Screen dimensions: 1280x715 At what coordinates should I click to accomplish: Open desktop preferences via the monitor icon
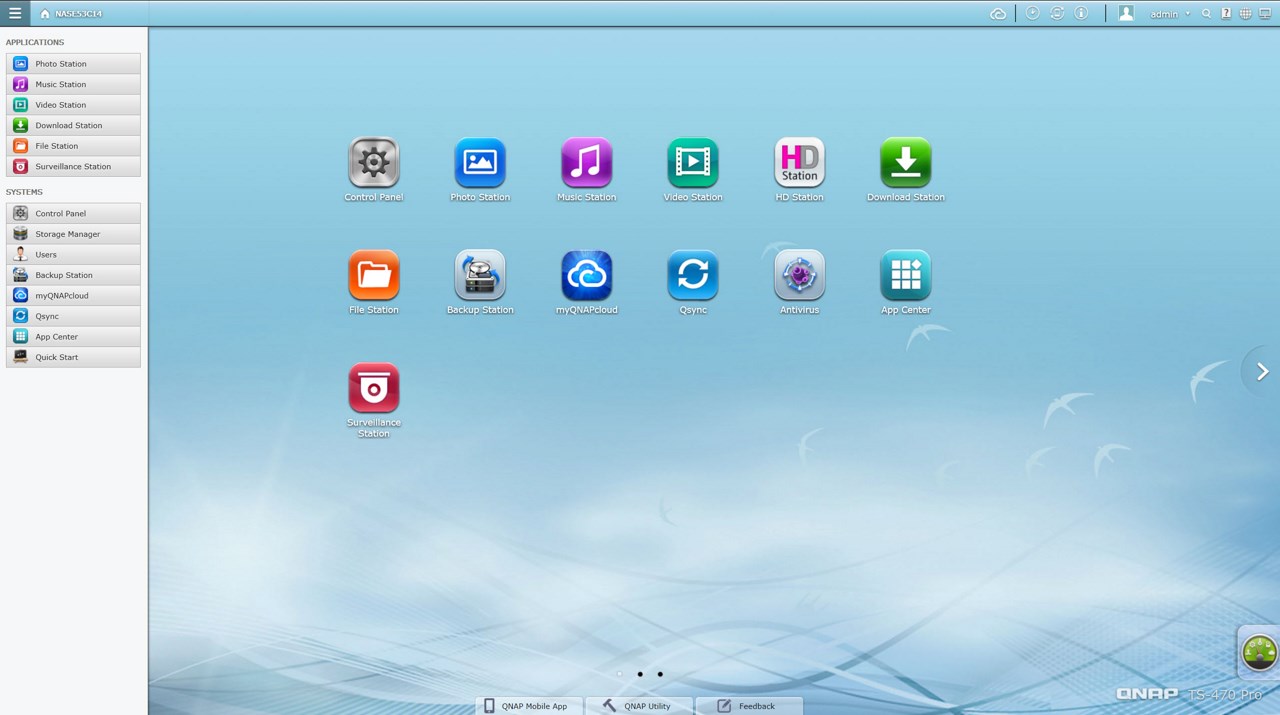tap(1265, 14)
